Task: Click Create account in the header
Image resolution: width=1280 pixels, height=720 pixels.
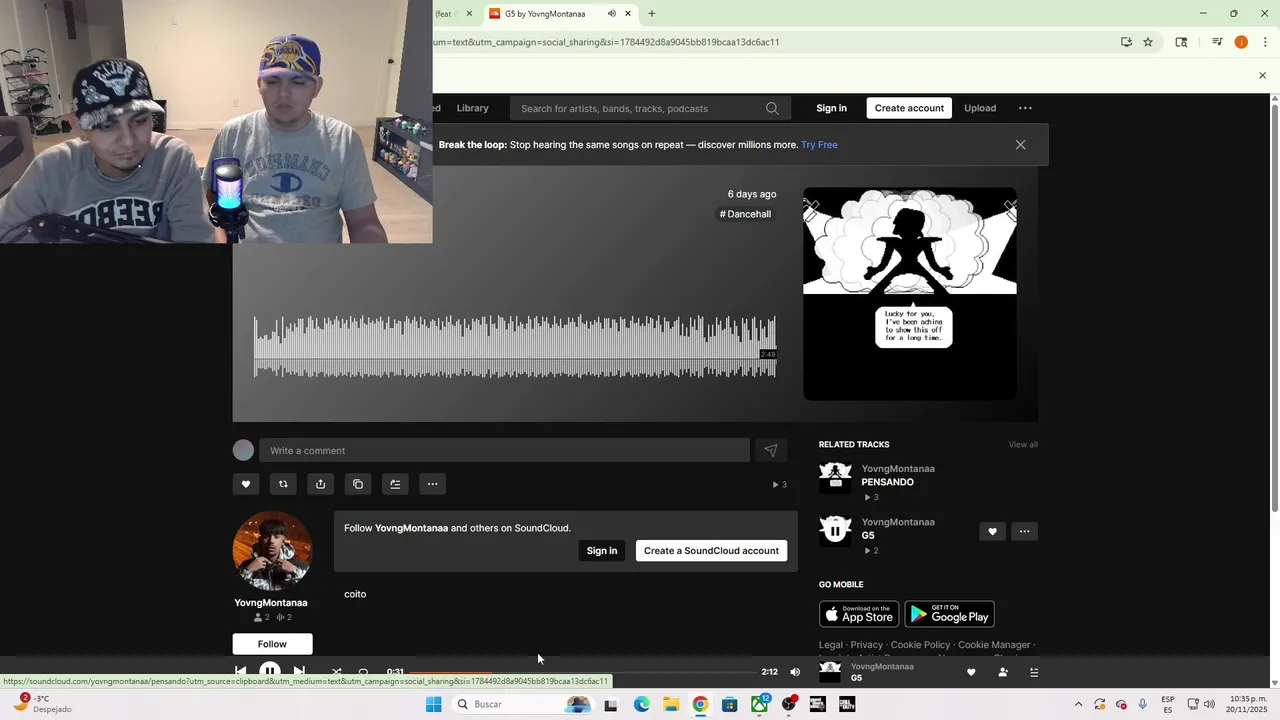Action: 909,108
